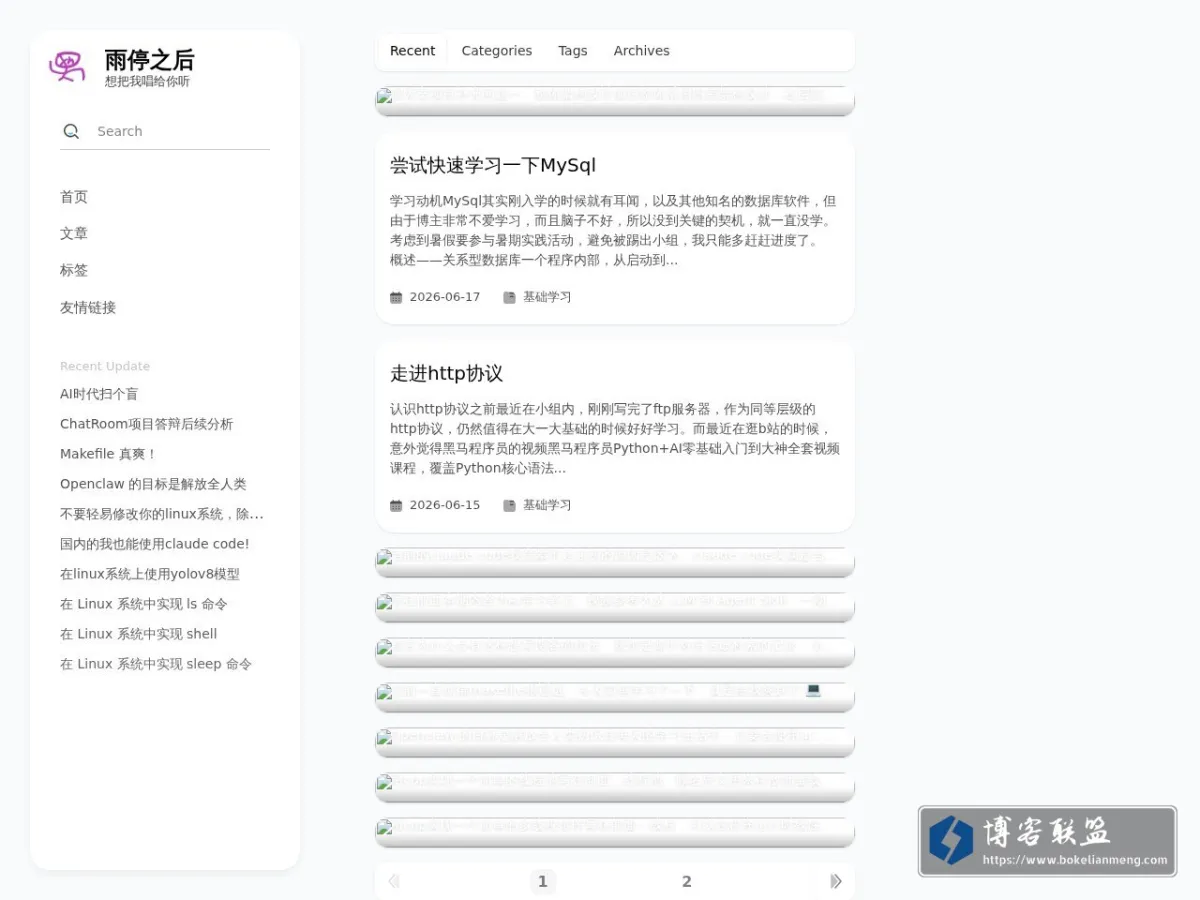This screenshot has height=900, width=1200.
Task: Open recent update 在 Linux 系统中实现 shell
Action: [x=139, y=634]
